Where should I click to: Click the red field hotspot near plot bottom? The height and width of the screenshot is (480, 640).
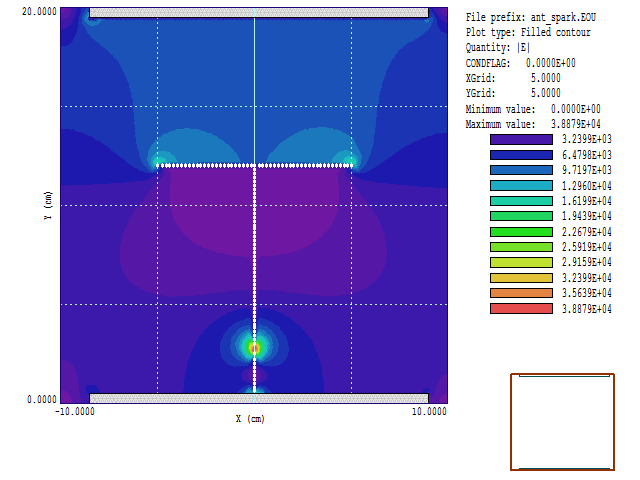pos(254,349)
